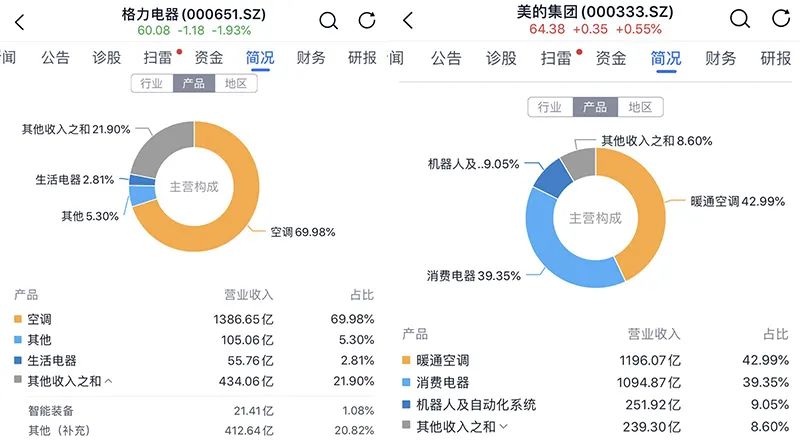Click the 智能装备 sub-row
800x442 pixels.
click(x=201, y=410)
